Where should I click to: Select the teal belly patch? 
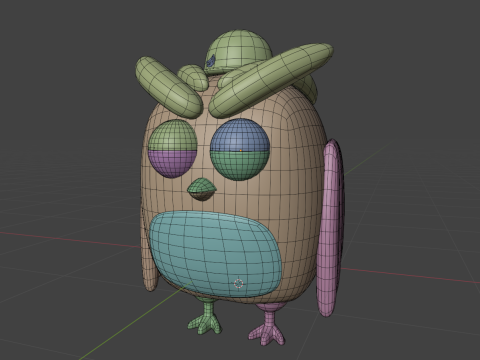pyautogui.click(x=215, y=253)
